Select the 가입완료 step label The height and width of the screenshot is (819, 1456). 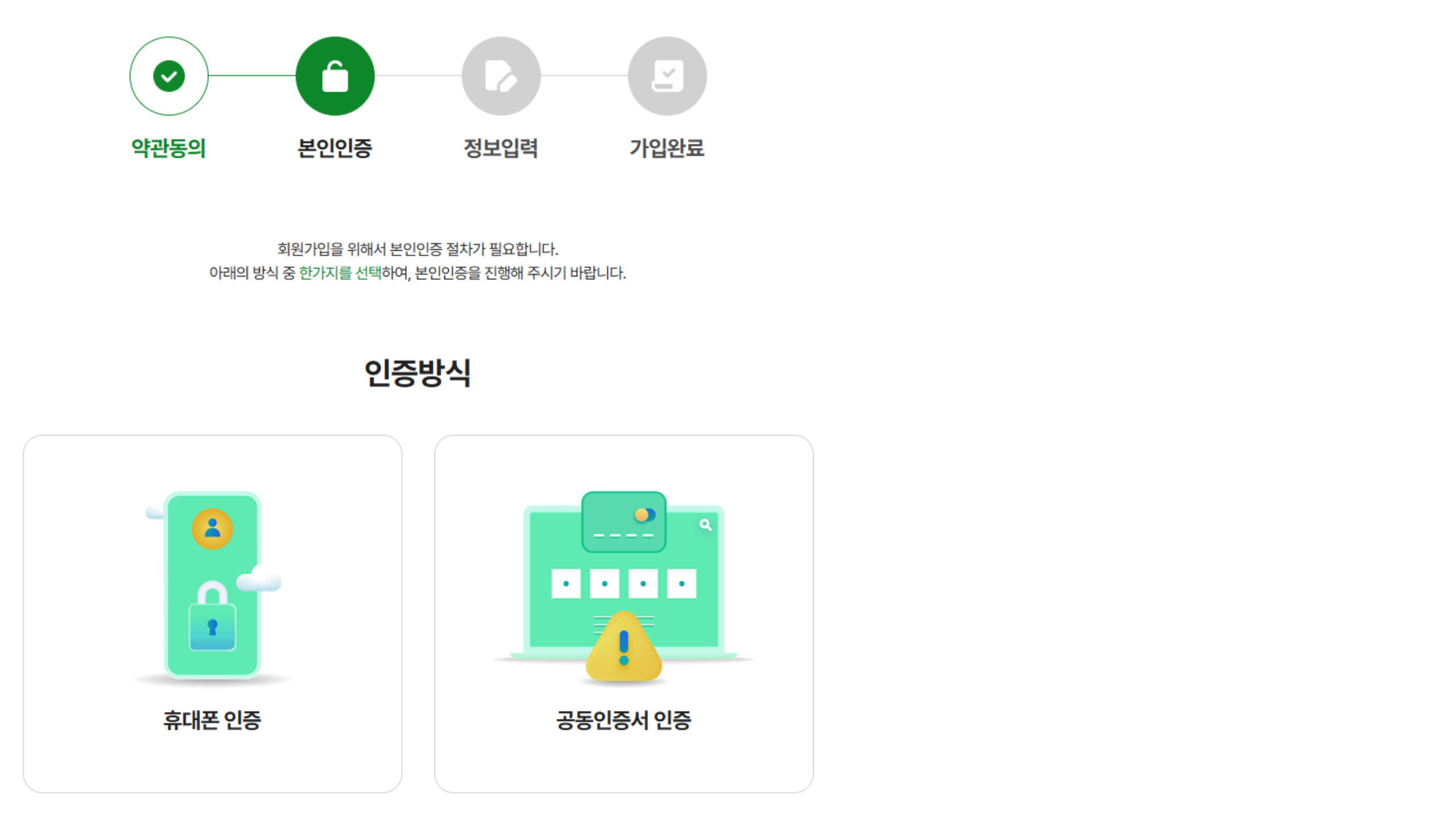[667, 148]
